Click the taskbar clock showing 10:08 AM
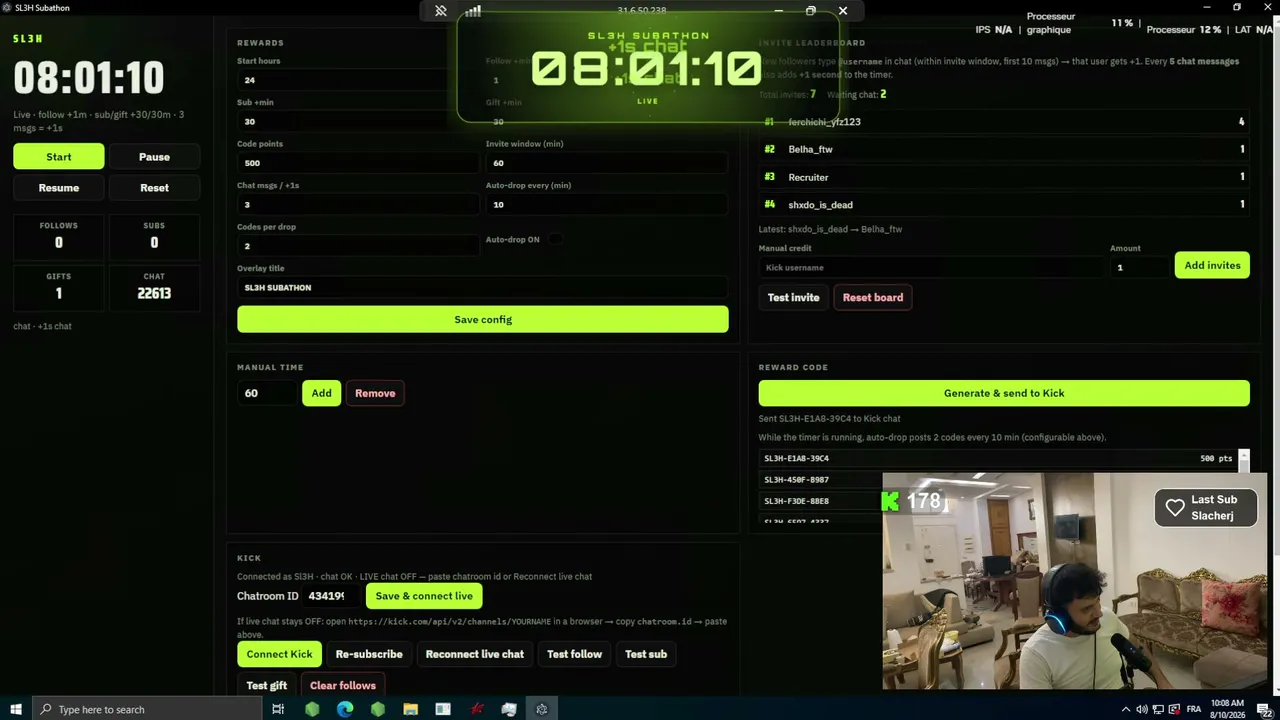The image size is (1280, 720). tap(1226, 709)
